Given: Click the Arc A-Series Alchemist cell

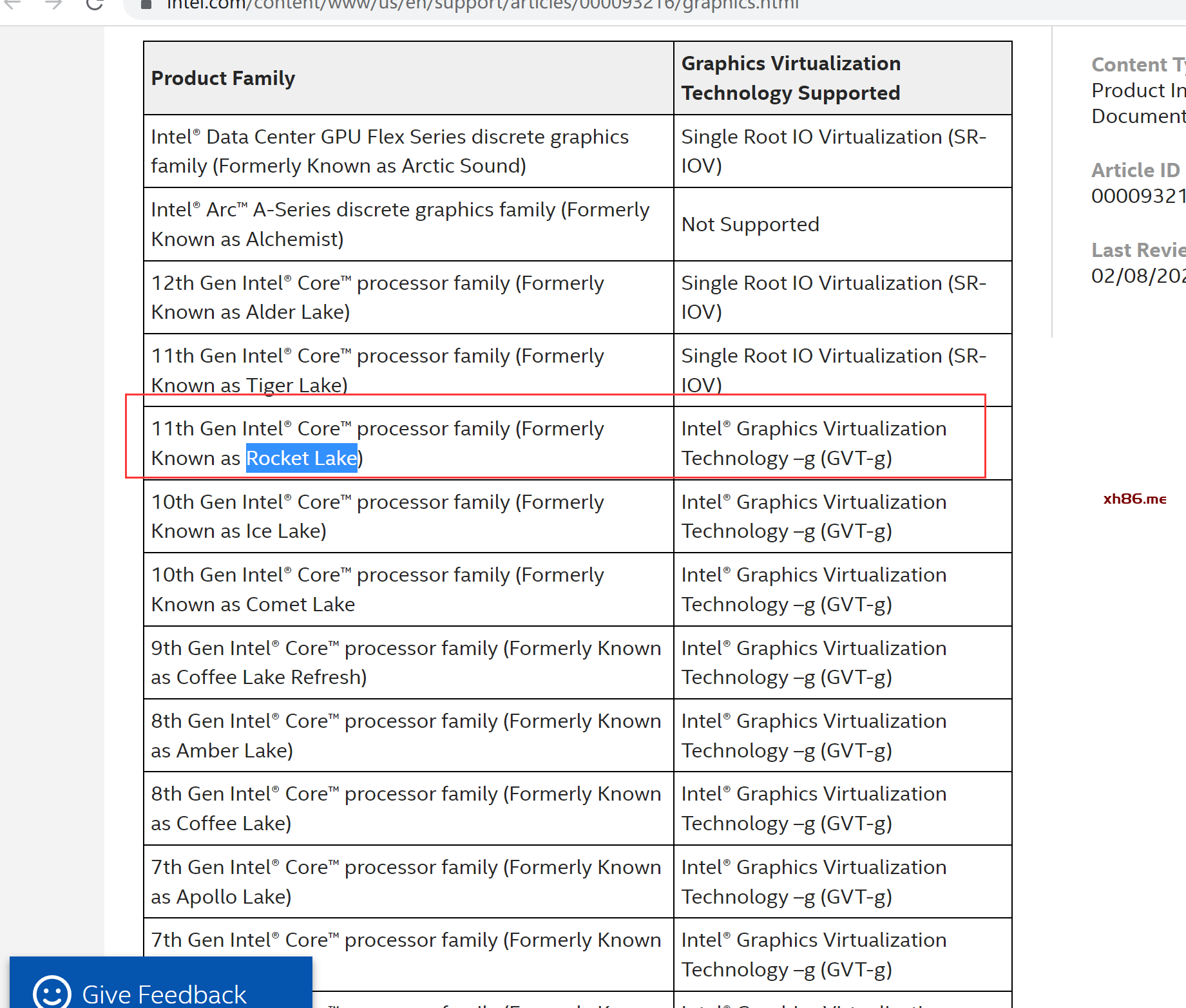Looking at the screenshot, I should [x=408, y=224].
